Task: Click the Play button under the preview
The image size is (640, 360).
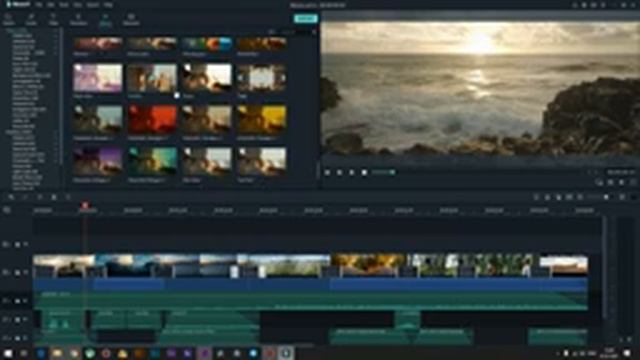Action: tap(351, 173)
